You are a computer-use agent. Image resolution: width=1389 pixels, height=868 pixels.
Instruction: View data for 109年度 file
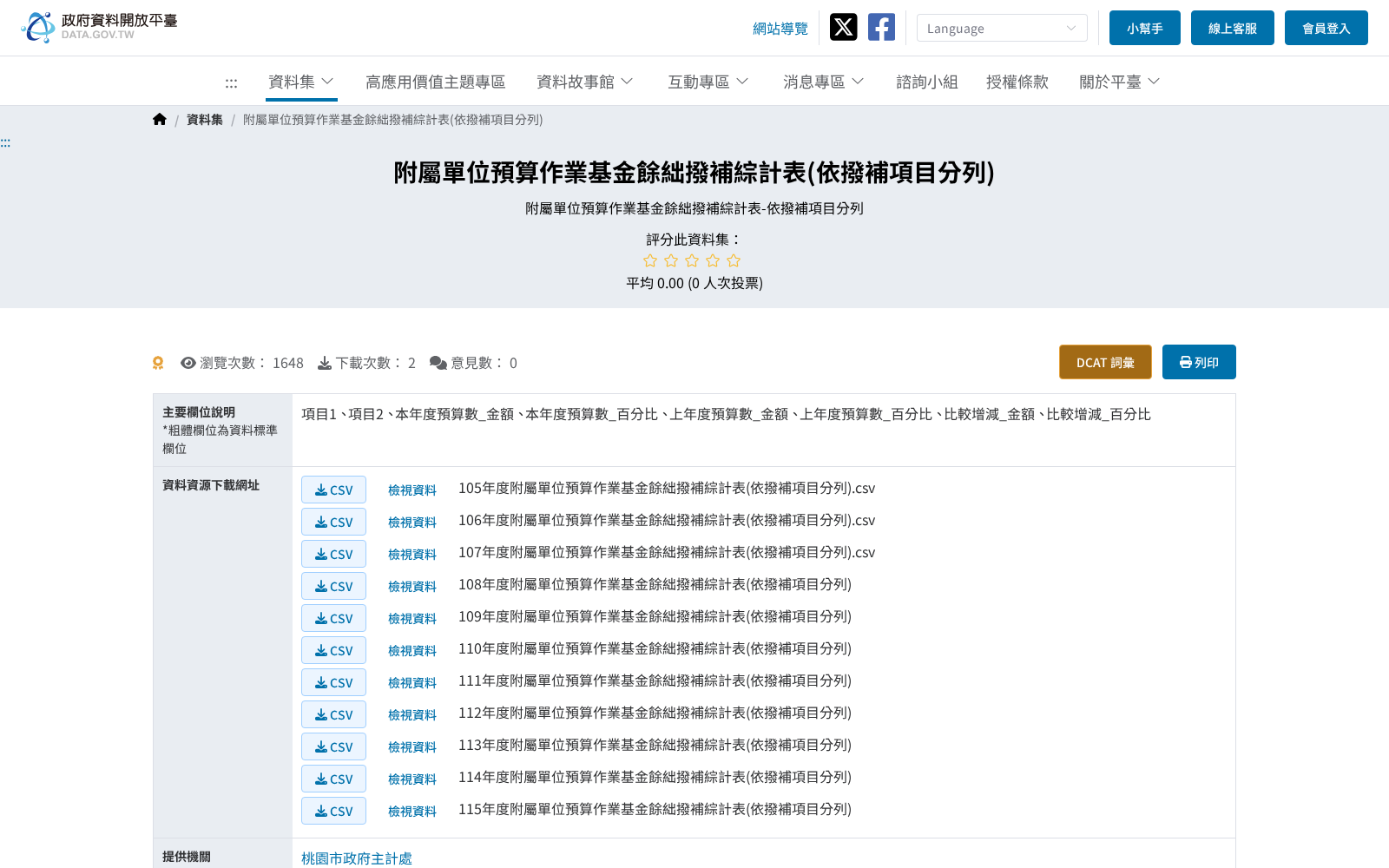coord(412,619)
